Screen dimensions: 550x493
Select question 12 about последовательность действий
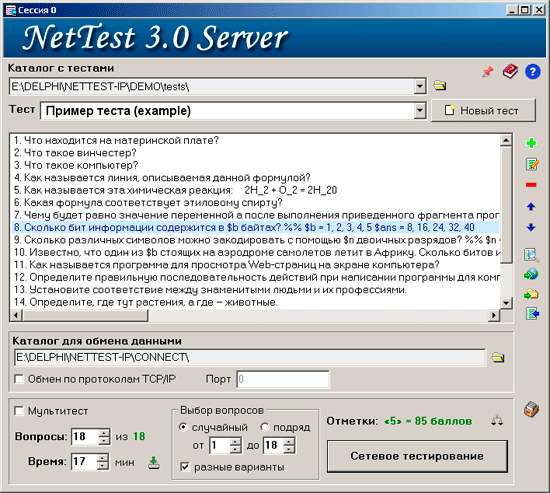click(255, 277)
